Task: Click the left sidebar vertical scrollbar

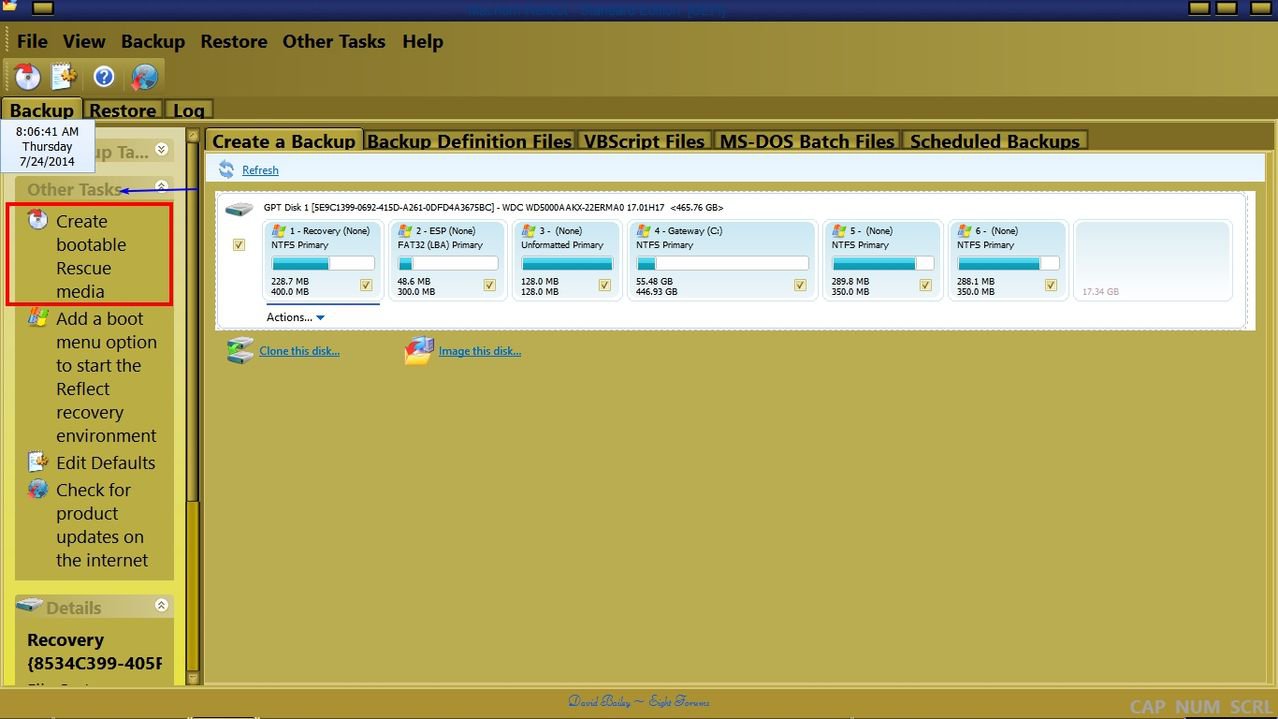Action: (x=193, y=400)
